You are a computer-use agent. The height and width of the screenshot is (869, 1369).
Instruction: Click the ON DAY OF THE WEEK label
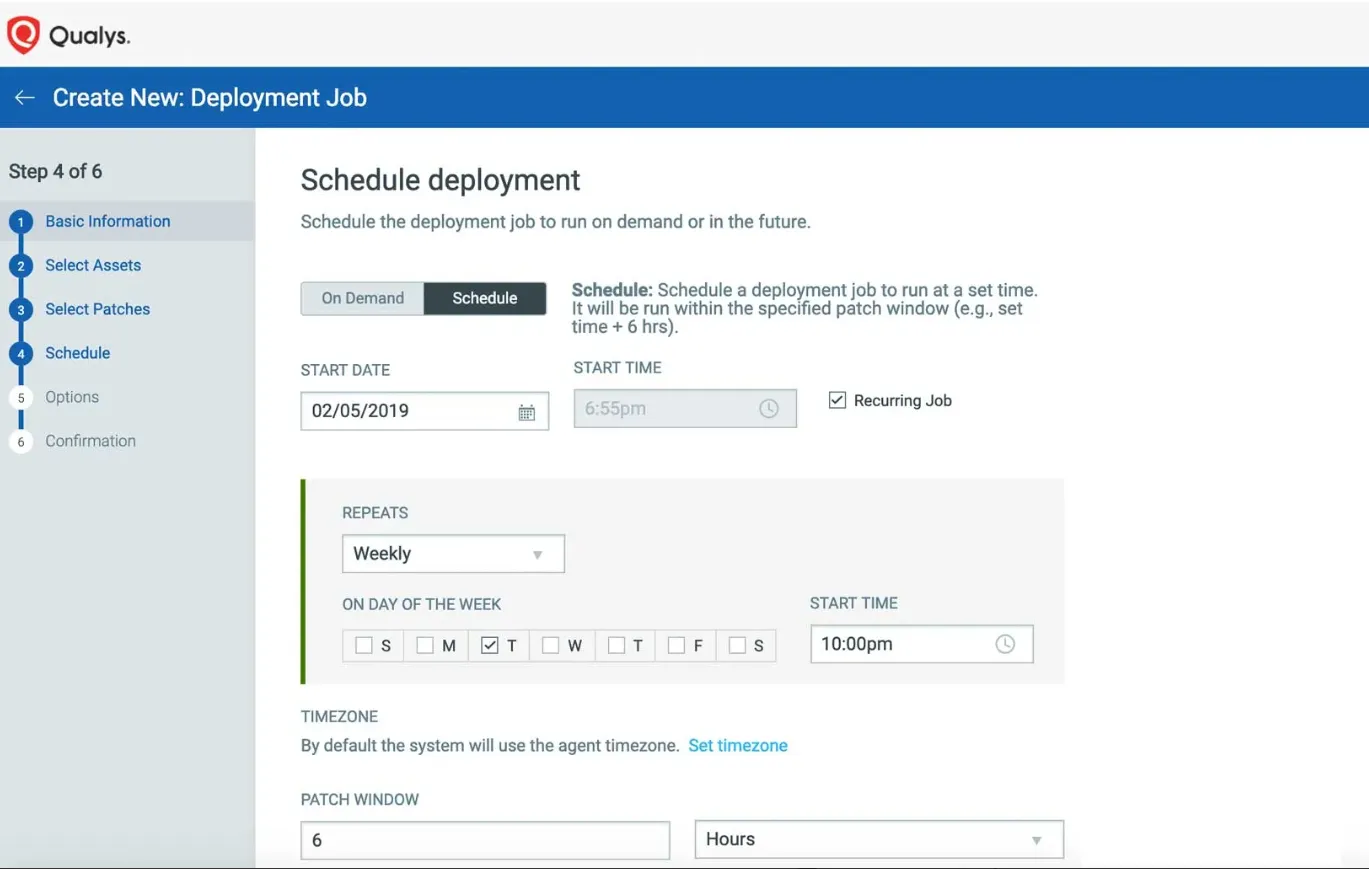tap(422, 604)
